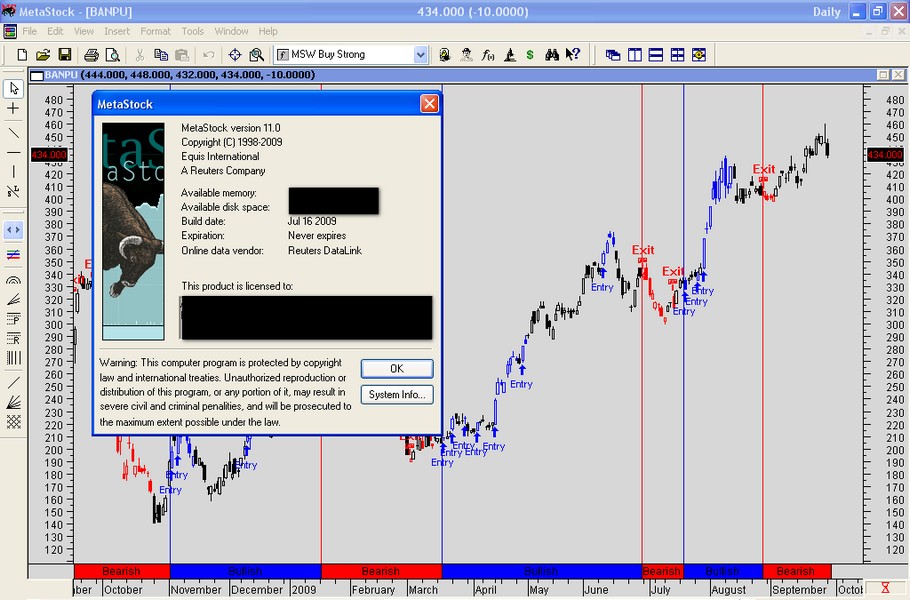The height and width of the screenshot is (600, 910).
Task: Tile windows in stacked rows icon
Action: pos(656,55)
